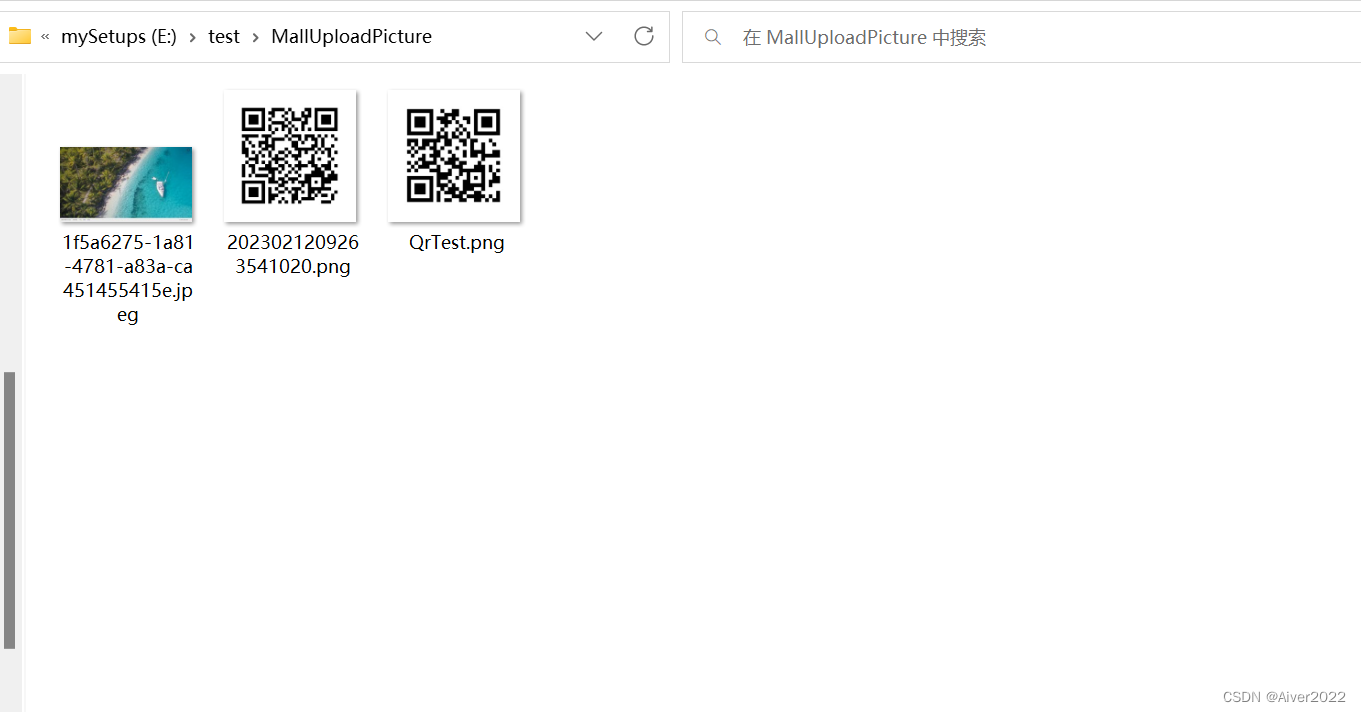Click the QrTest.png filename label
The width and height of the screenshot is (1361, 712).
tap(456, 242)
